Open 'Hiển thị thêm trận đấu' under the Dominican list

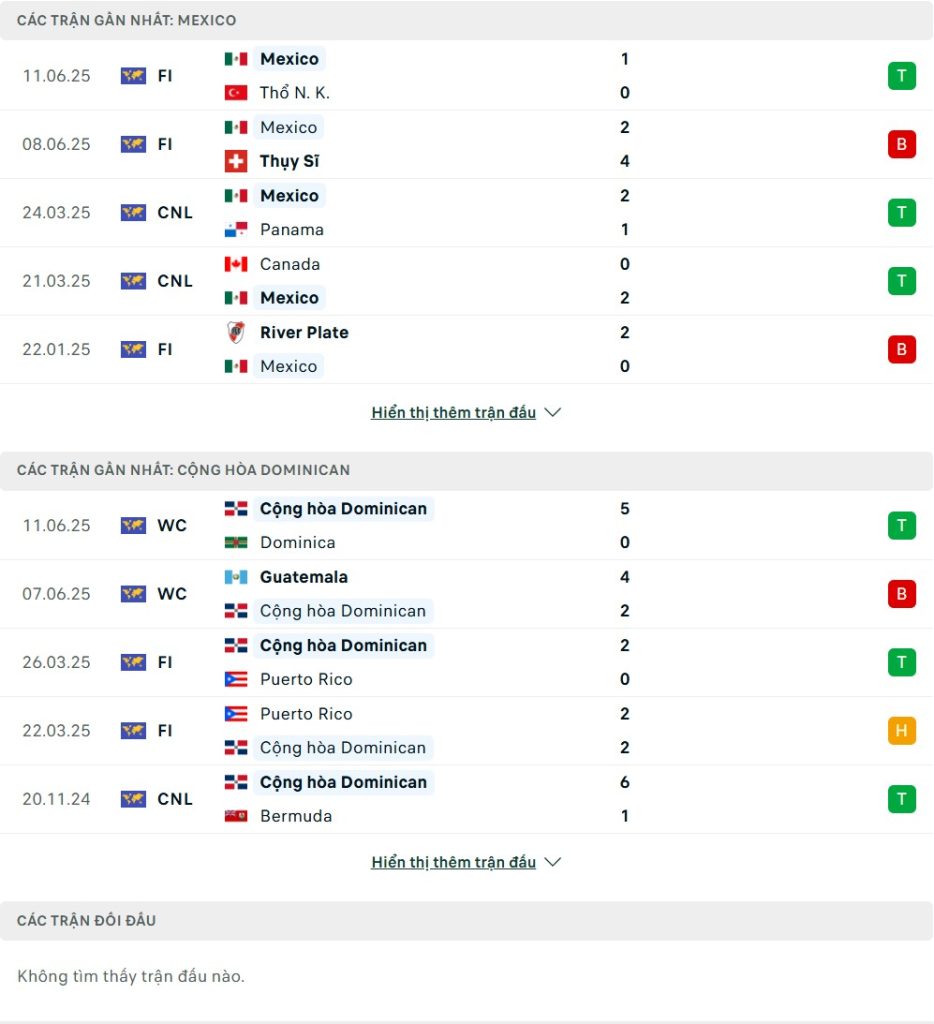453,862
